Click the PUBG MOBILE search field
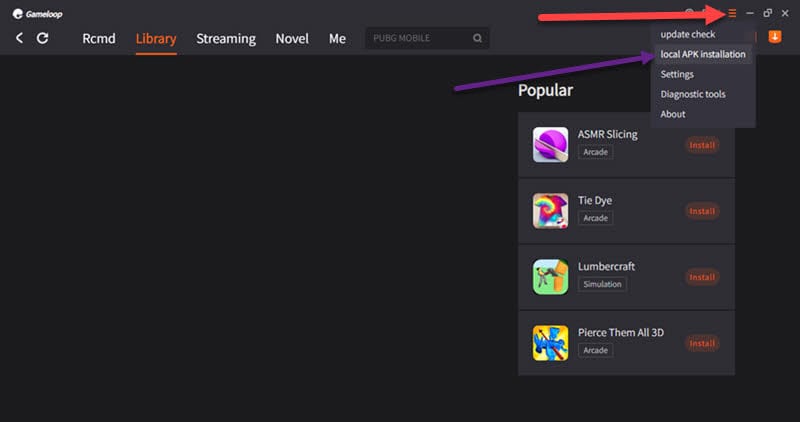The image size is (800, 422). point(427,38)
